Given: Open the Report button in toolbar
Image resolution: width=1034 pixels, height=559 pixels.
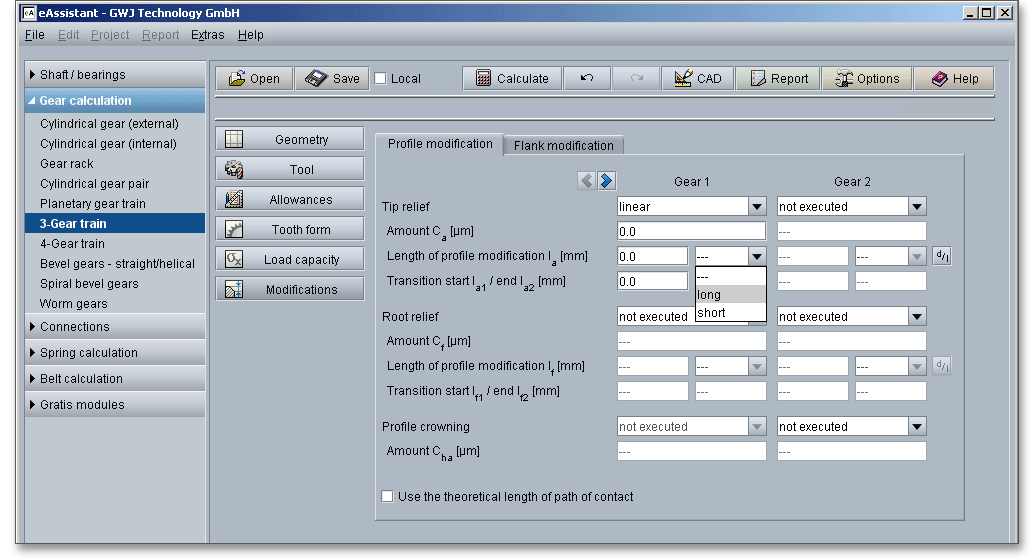Looking at the screenshot, I should coord(779,79).
